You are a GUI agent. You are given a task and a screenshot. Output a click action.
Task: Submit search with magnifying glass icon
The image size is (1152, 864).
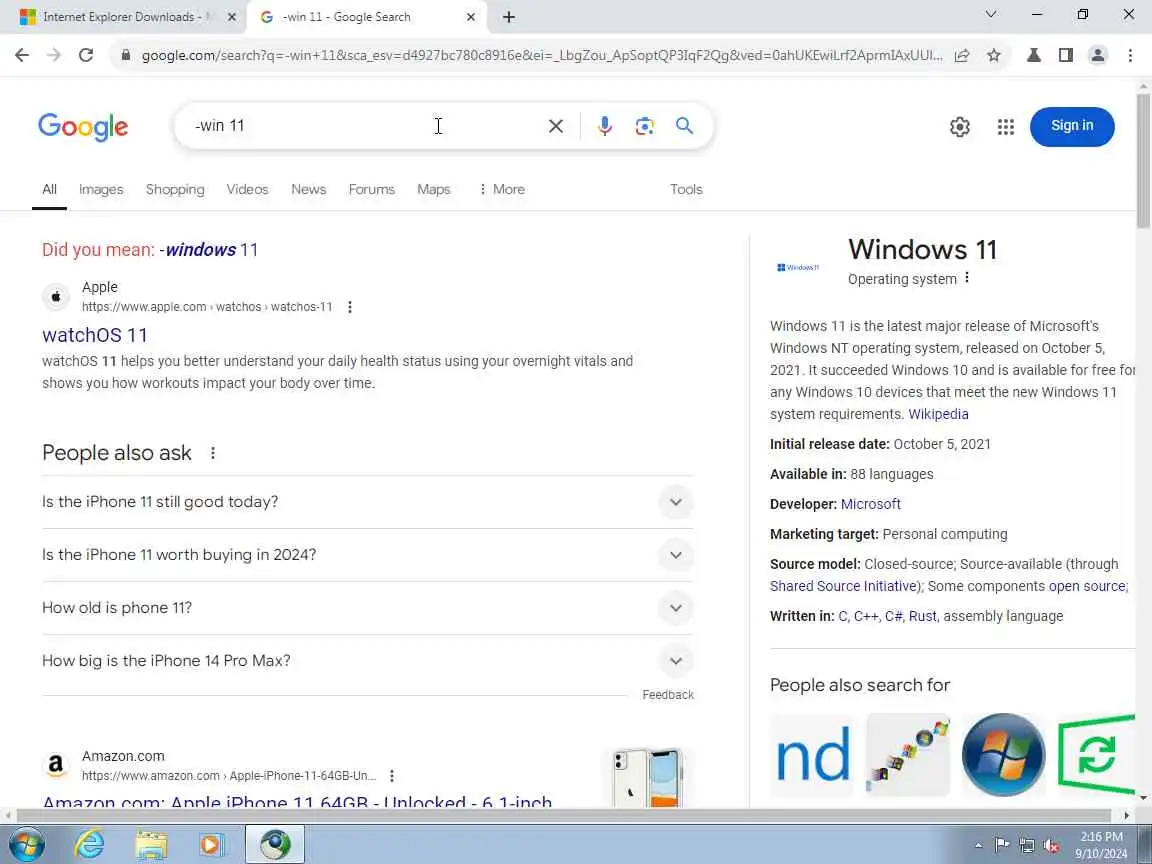pyautogui.click(x=684, y=126)
